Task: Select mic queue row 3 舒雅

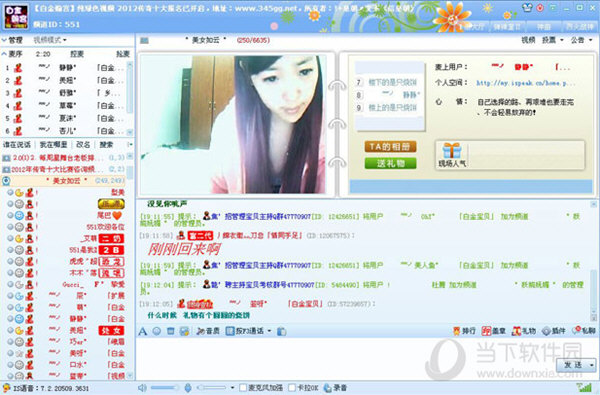Action: click(64, 93)
